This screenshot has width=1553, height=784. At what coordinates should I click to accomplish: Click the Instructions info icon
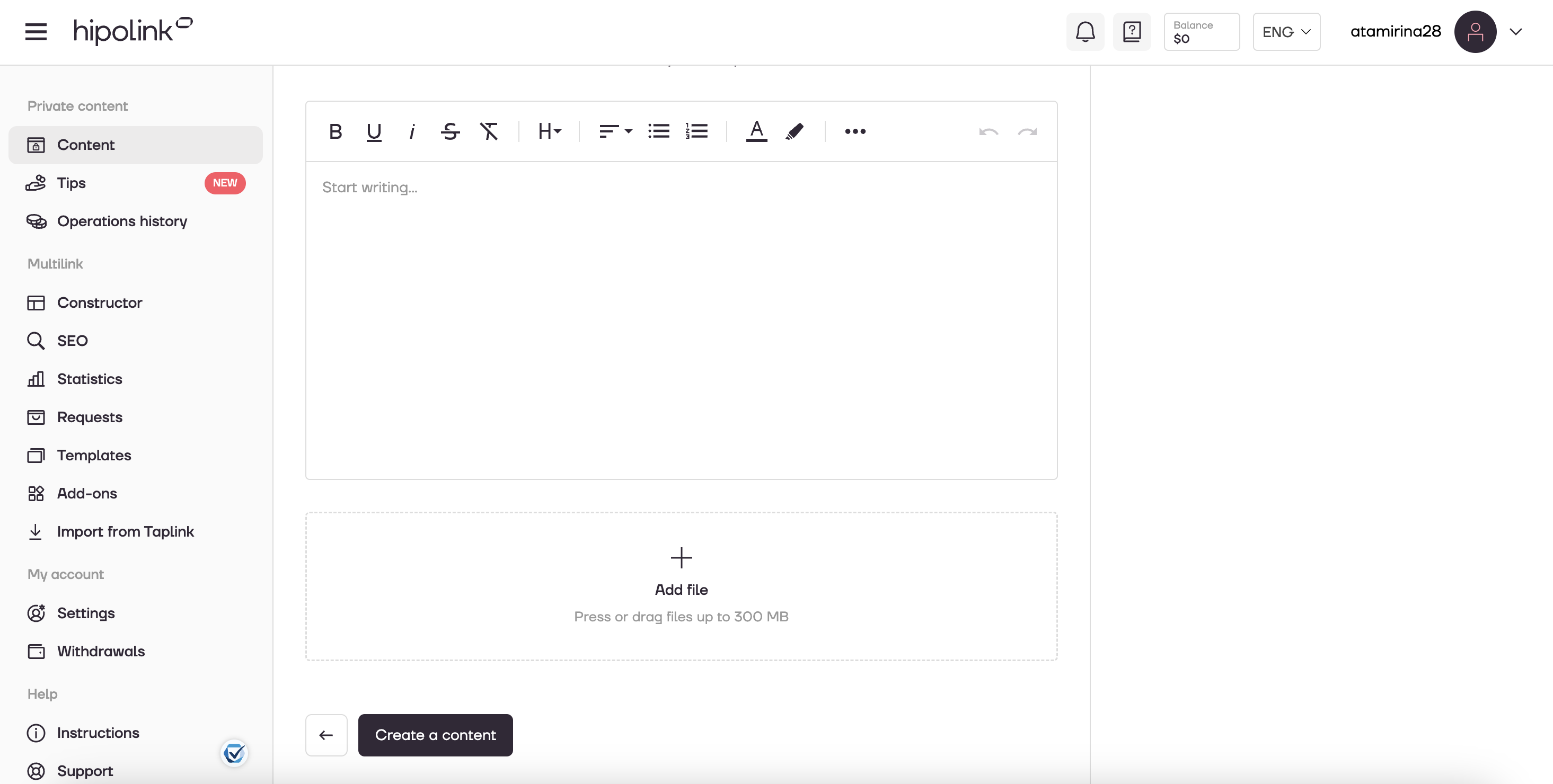(x=36, y=733)
